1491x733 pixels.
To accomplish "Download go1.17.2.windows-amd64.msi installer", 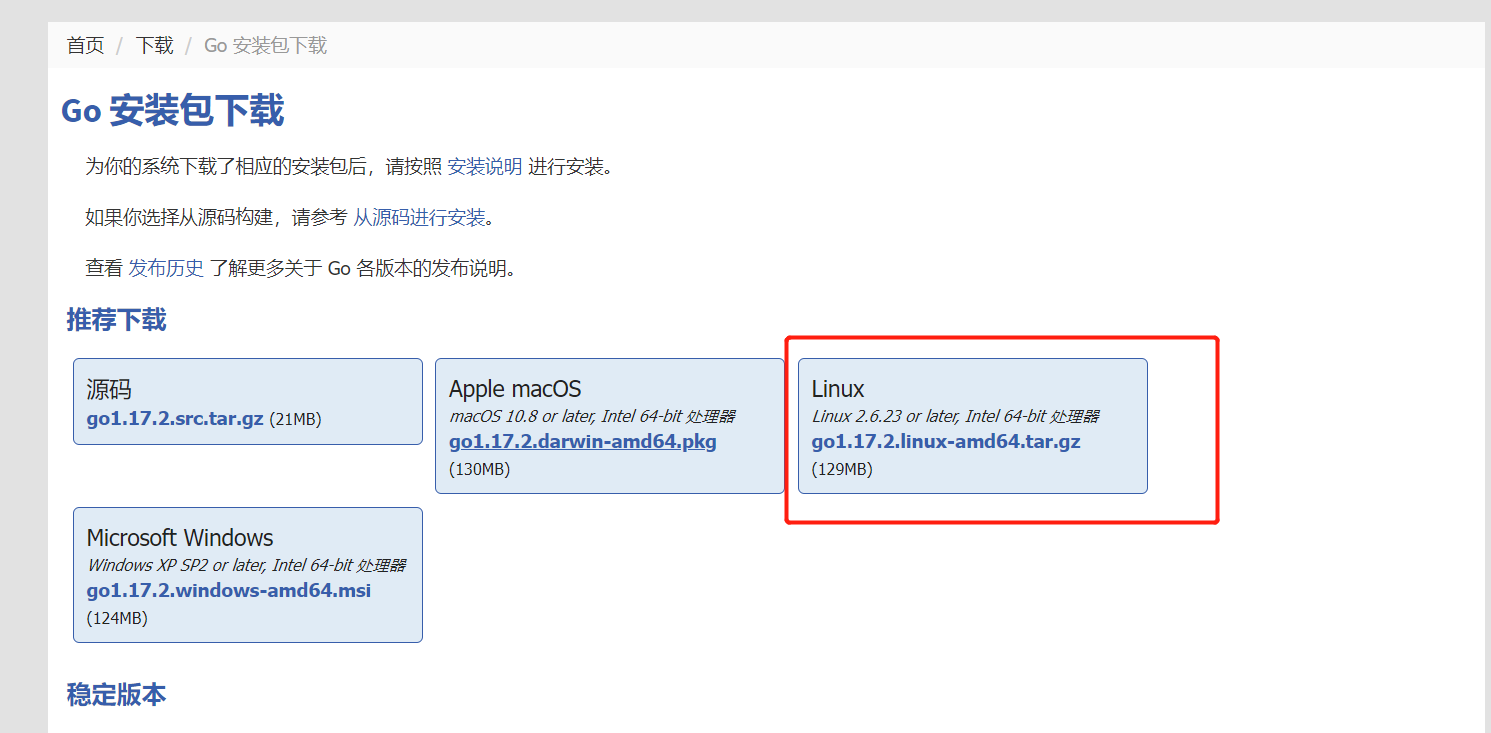I will pos(229,590).
